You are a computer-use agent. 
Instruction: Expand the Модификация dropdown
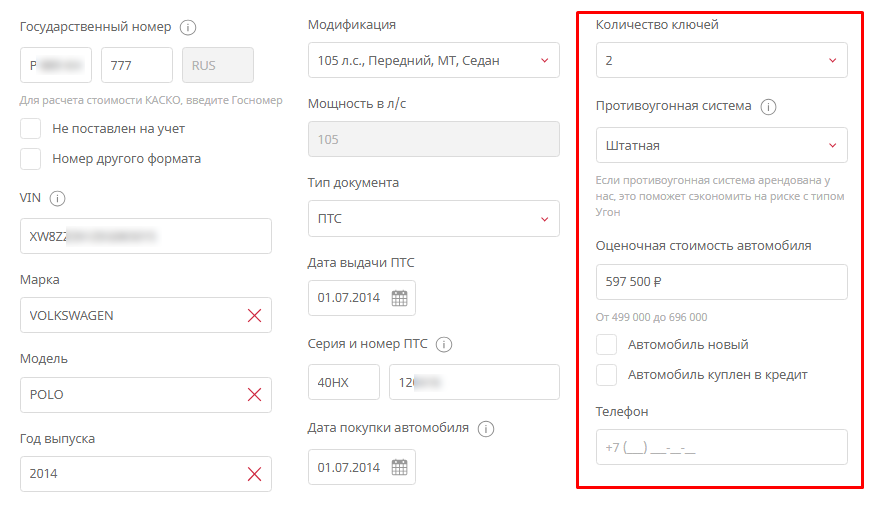coord(433,60)
